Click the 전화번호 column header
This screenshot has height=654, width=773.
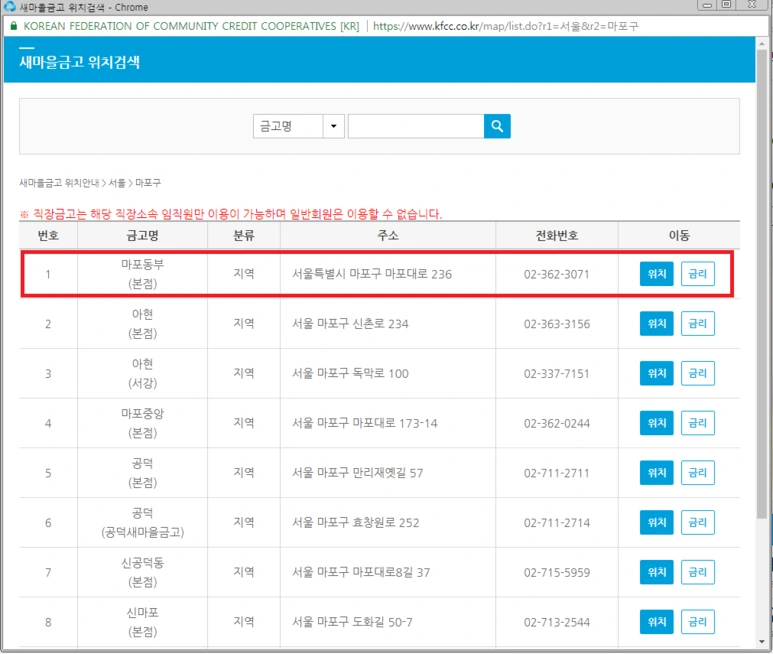tap(557, 235)
